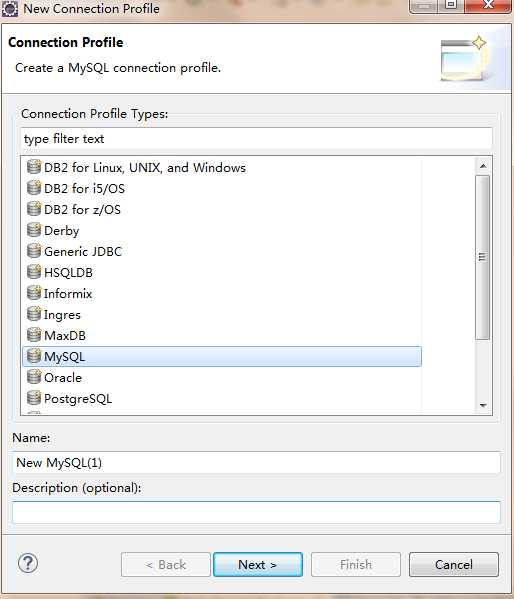Image resolution: width=514 pixels, height=599 pixels.
Task: Choose "Oracle" profile type
Action: 63,377
